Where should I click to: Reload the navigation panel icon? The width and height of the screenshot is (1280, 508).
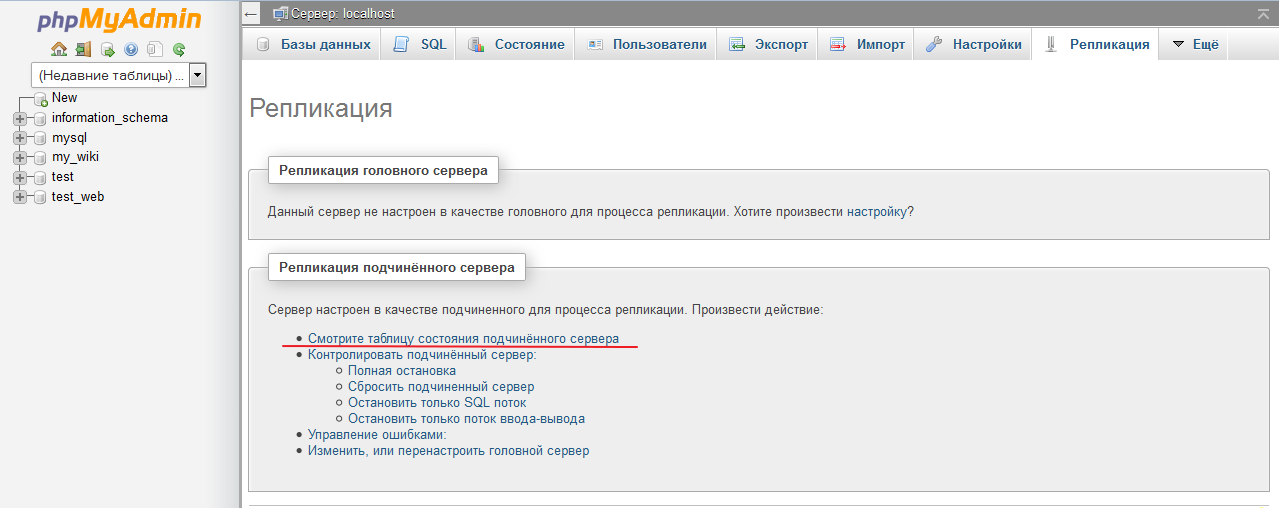click(179, 49)
